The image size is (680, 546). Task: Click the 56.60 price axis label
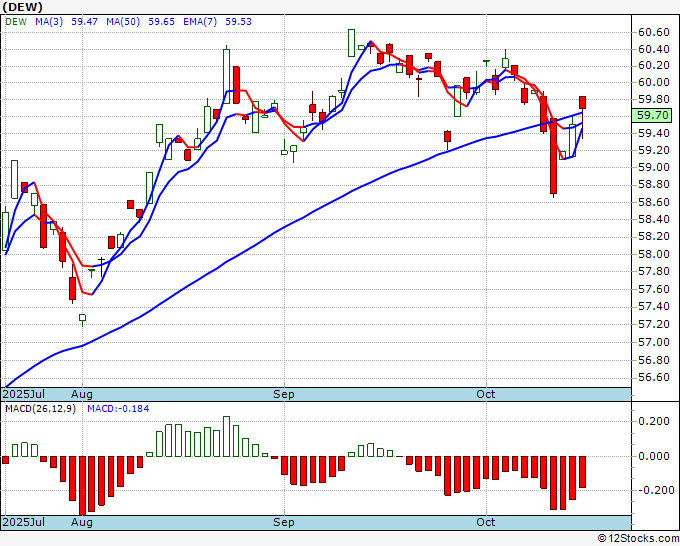[x=654, y=377]
